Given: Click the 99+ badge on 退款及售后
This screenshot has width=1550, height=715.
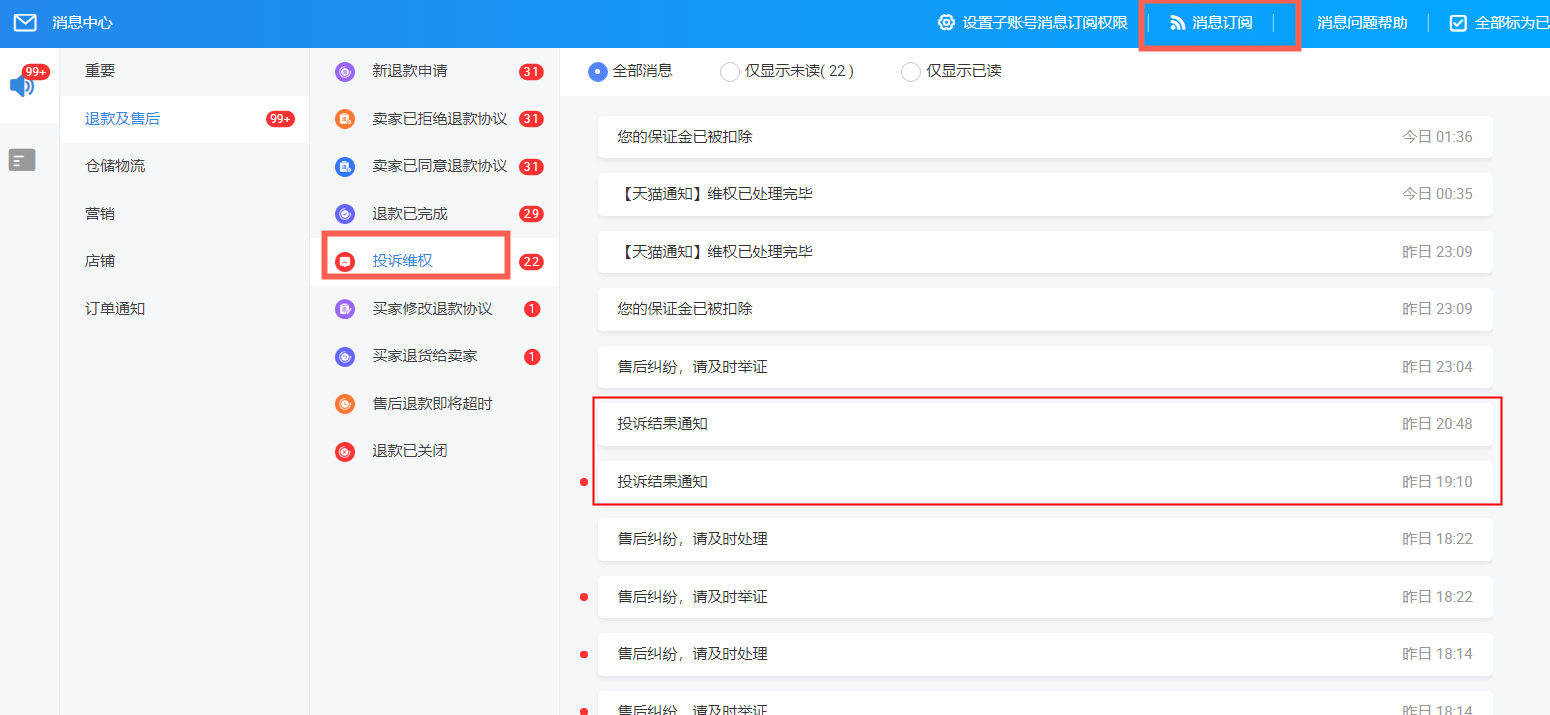Looking at the screenshot, I should tap(280, 119).
